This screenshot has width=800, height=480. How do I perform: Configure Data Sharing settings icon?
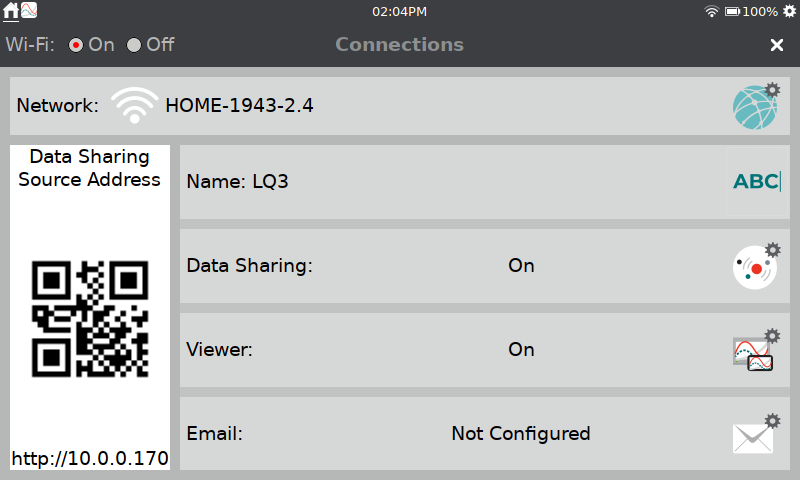point(757,266)
